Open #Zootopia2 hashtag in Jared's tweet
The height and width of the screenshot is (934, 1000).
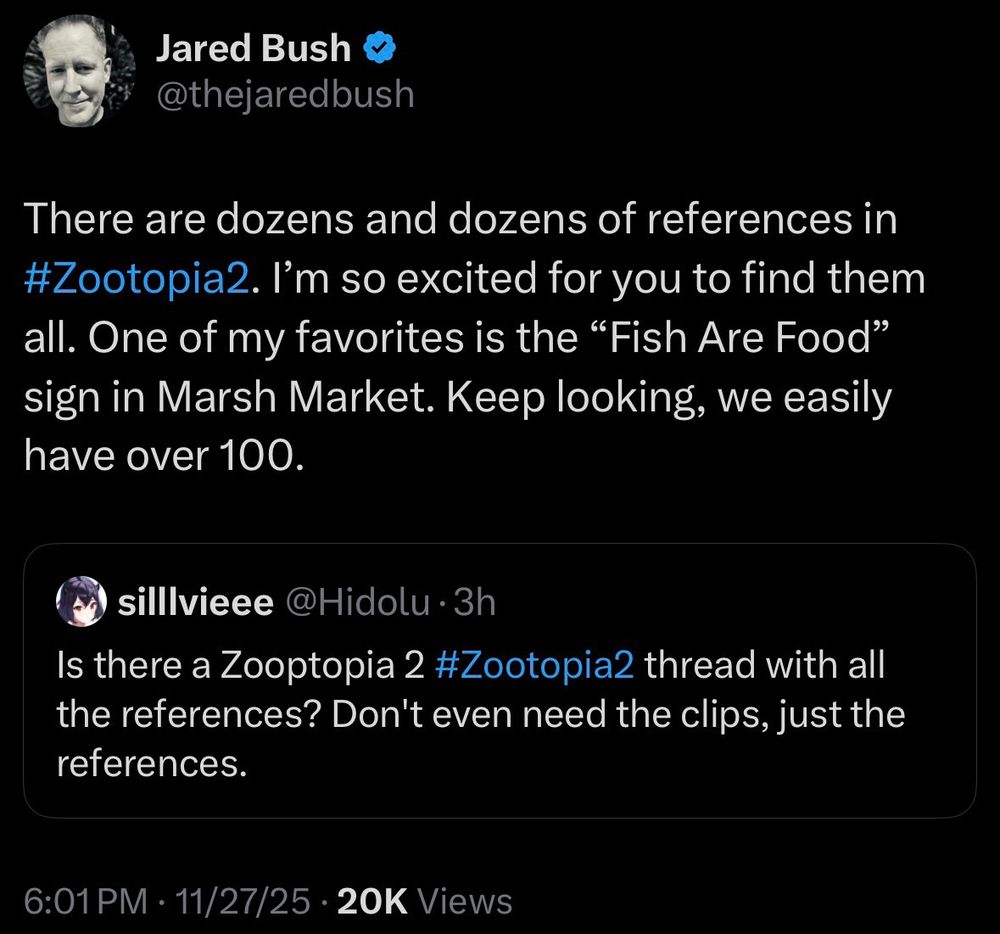[x=133, y=279]
